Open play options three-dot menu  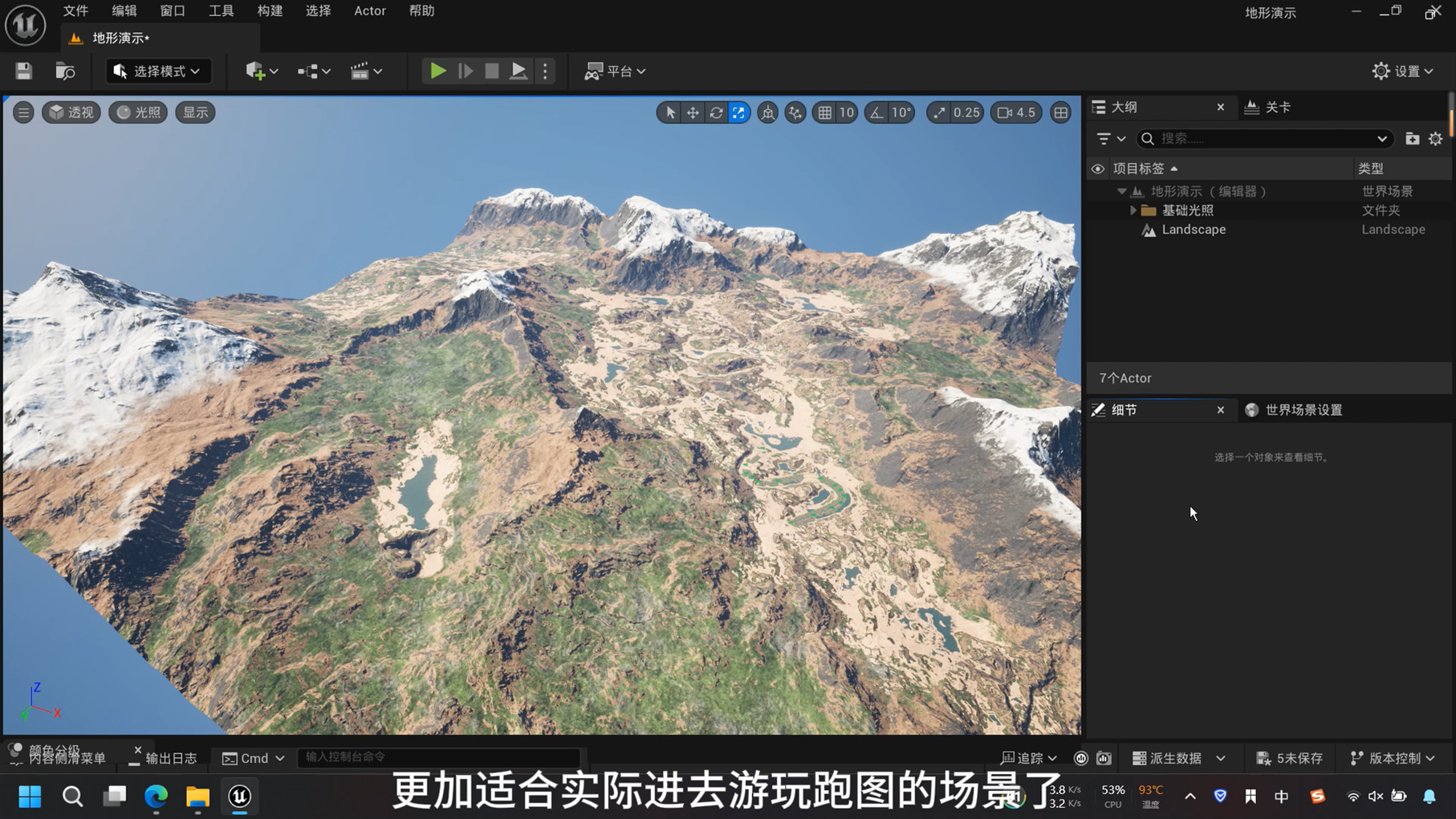[x=545, y=71]
